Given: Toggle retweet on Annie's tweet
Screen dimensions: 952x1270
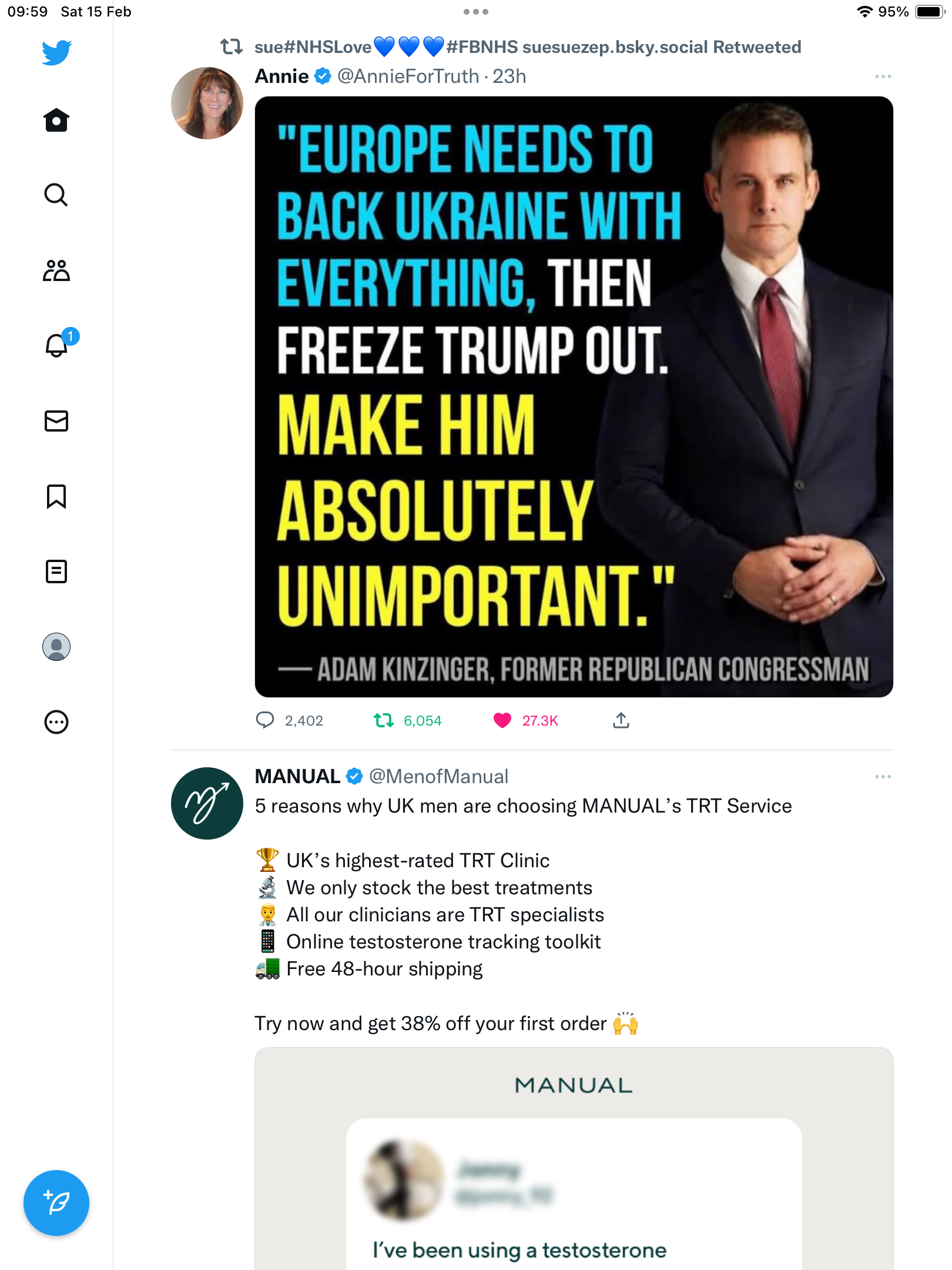Looking at the screenshot, I should pos(384,720).
